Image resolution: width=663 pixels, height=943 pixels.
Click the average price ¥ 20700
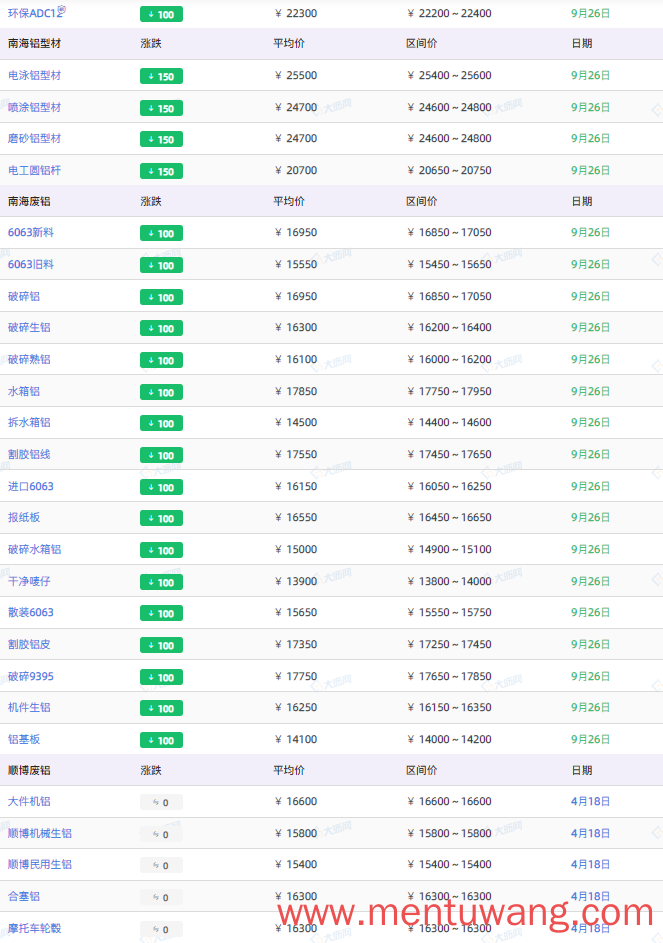[x=295, y=170]
